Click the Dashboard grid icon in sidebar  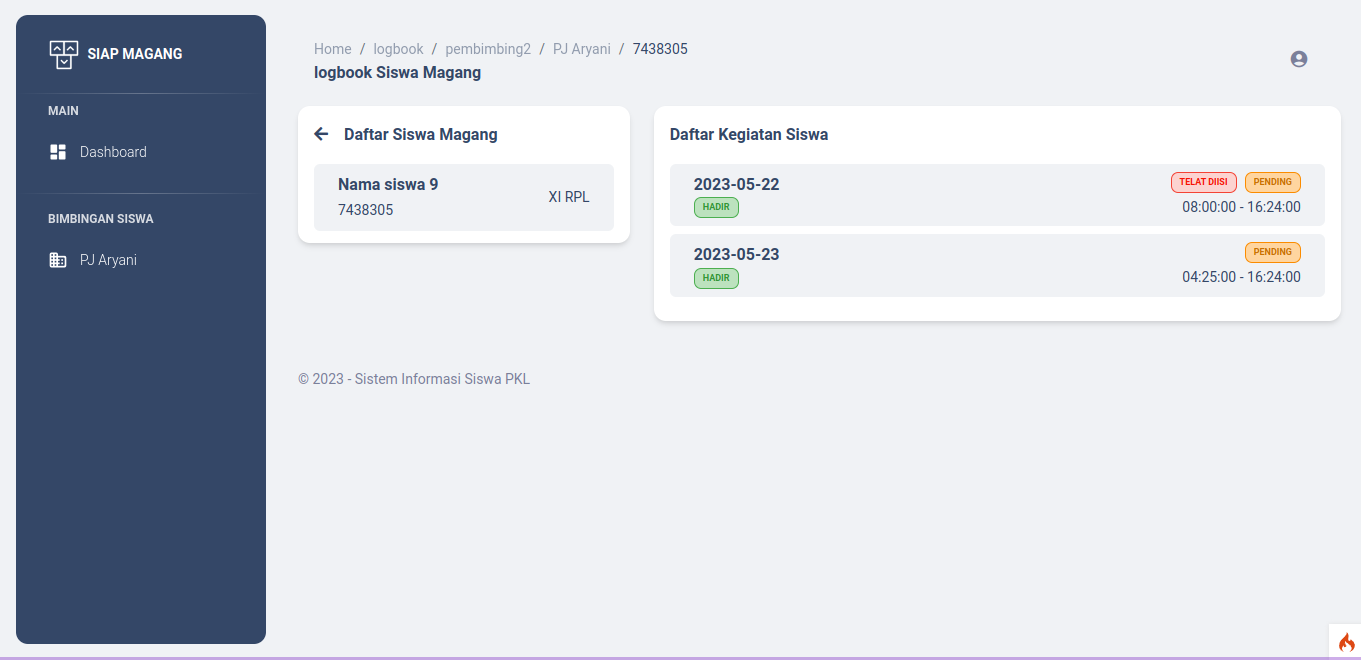[x=58, y=152]
